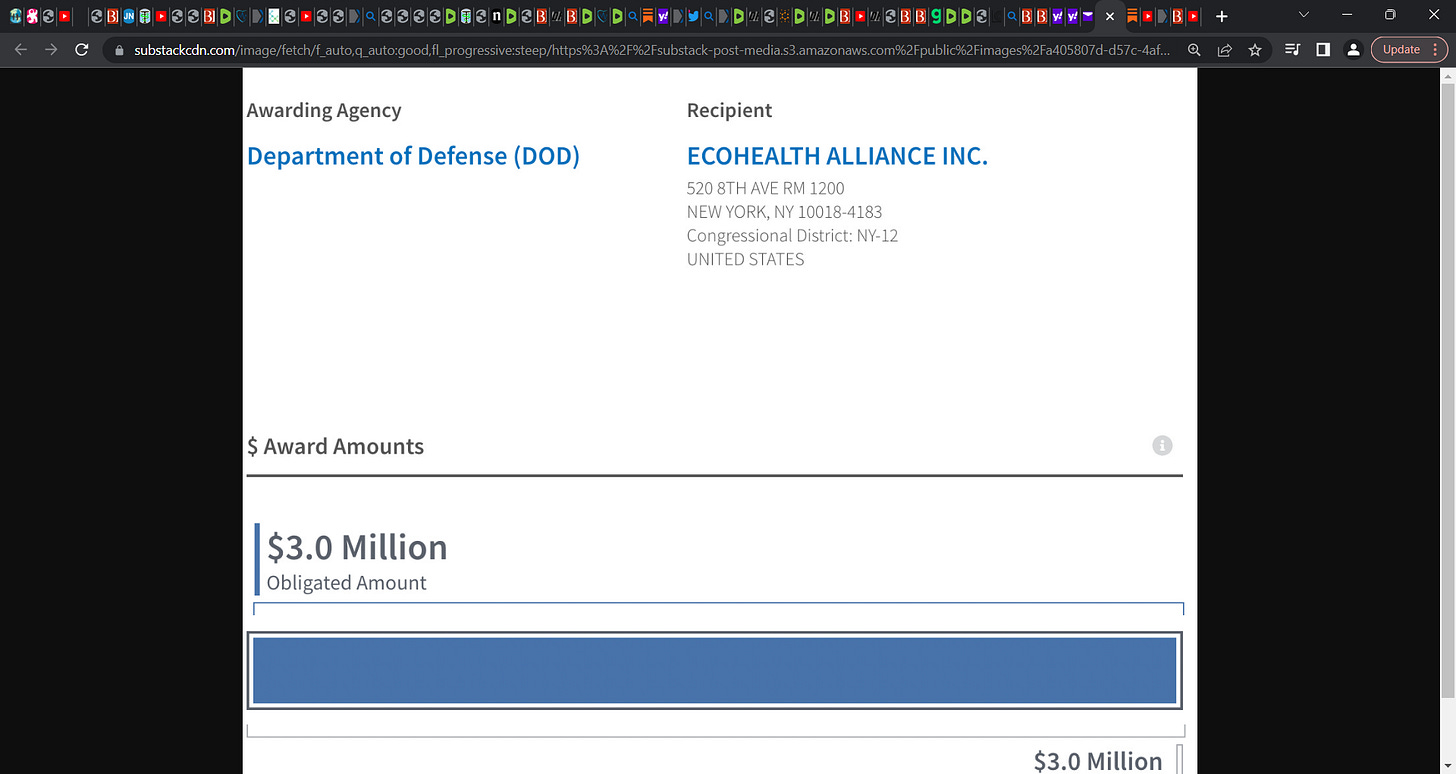1456x774 pixels.
Task: Open the tab search dropdown chevron
Action: coord(1303,15)
